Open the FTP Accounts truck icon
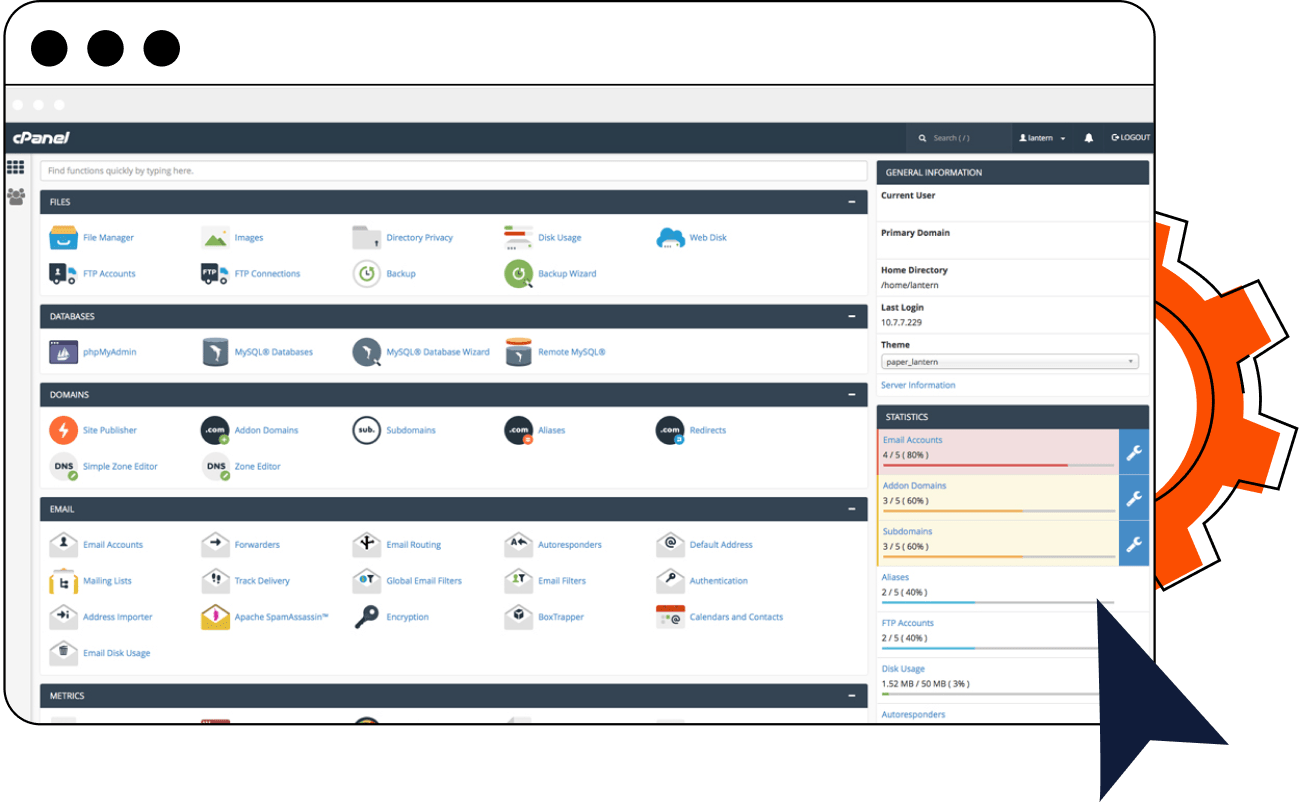 pos(63,273)
